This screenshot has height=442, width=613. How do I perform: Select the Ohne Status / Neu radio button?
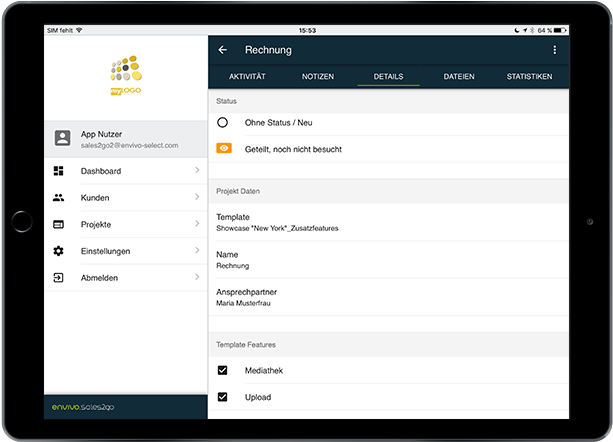(222, 122)
